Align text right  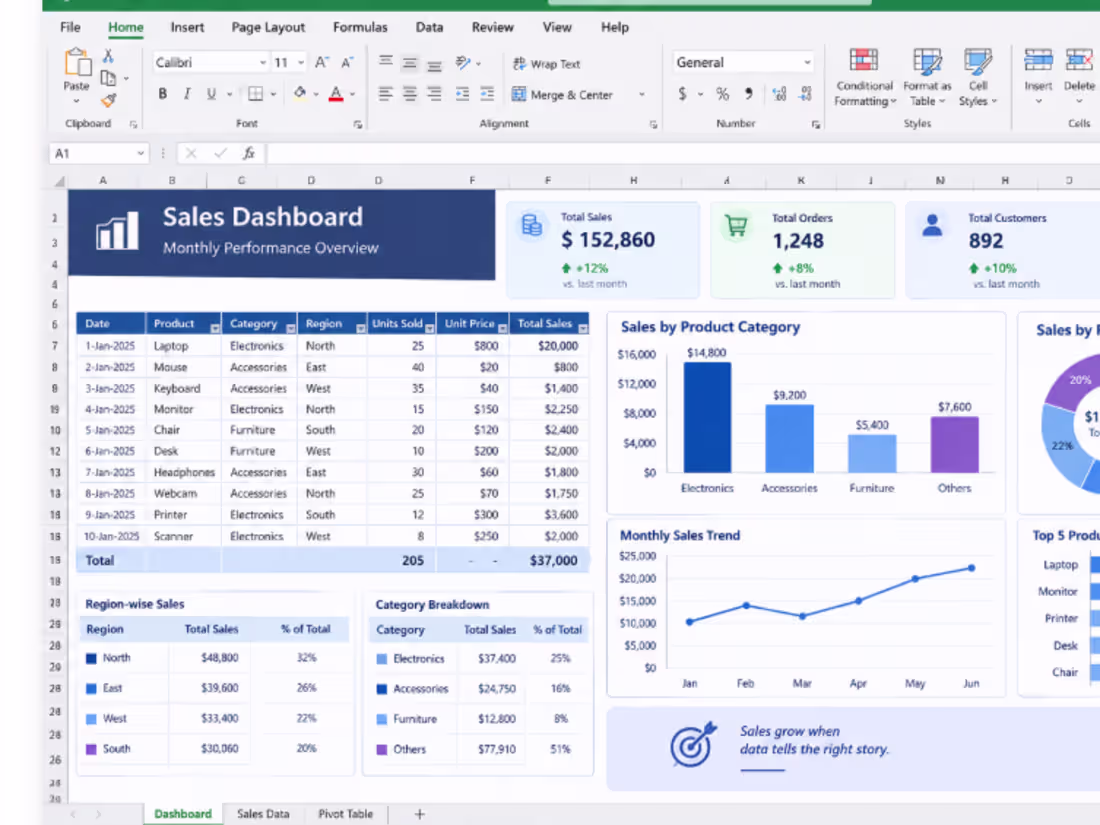pyautogui.click(x=435, y=93)
